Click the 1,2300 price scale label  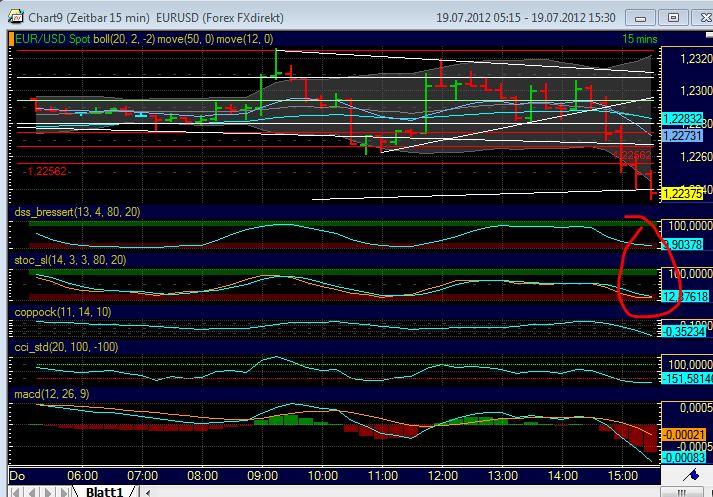(696, 91)
